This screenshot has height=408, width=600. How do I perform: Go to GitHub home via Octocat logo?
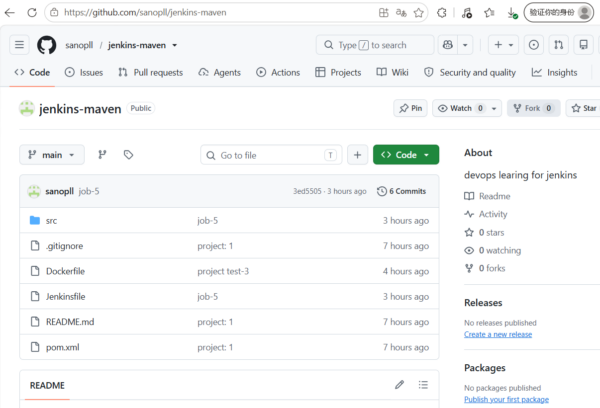click(x=47, y=45)
